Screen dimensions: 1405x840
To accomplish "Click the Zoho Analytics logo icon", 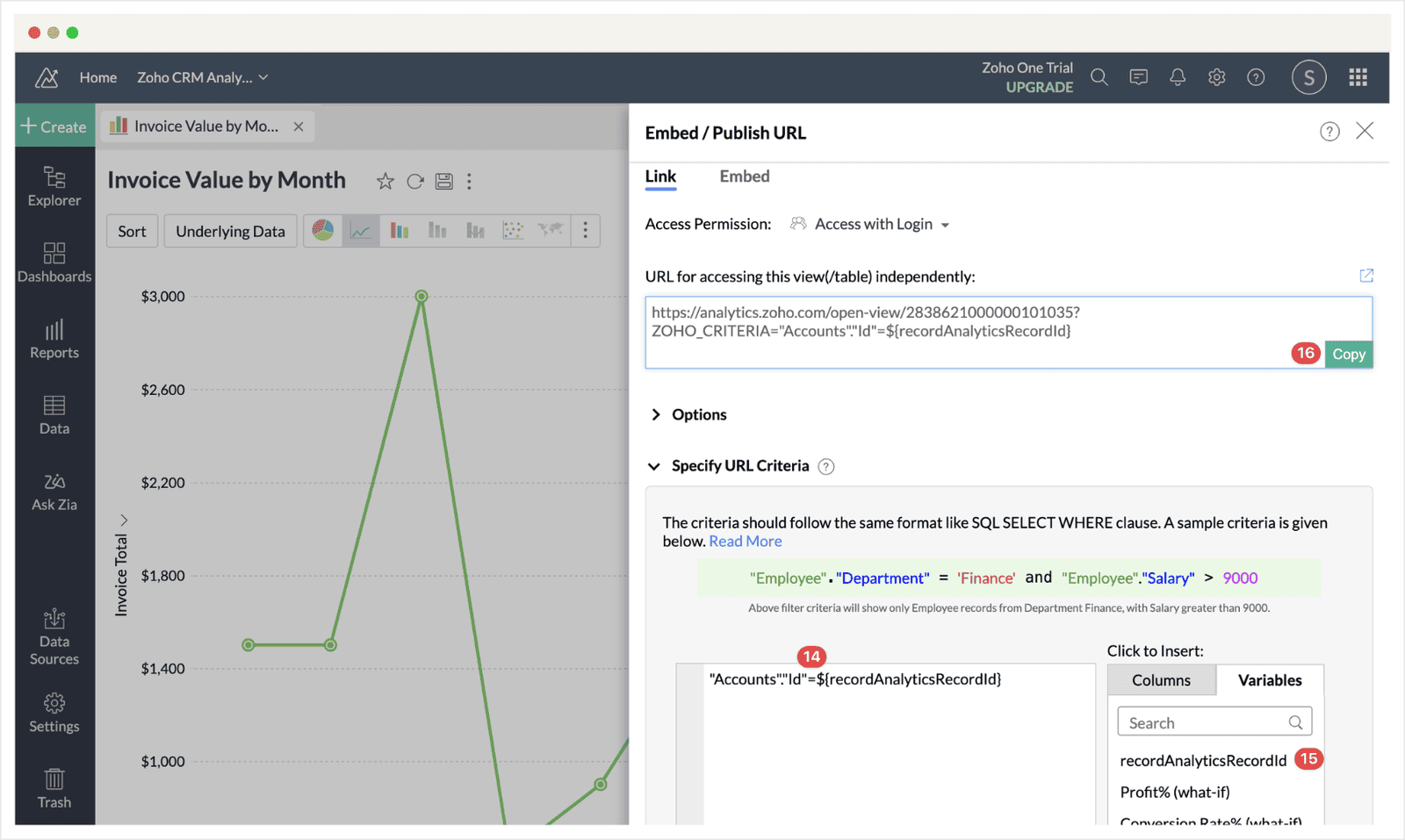I will pyautogui.click(x=47, y=78).
